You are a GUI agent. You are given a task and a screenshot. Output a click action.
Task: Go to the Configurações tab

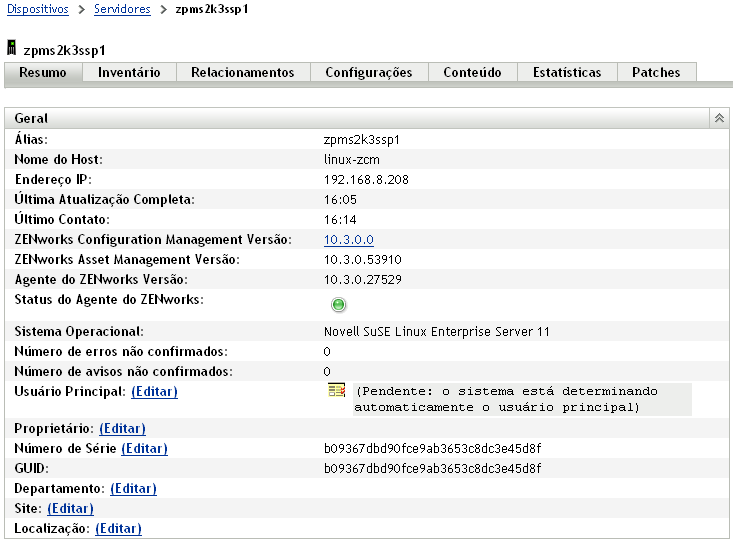point(369,72)
